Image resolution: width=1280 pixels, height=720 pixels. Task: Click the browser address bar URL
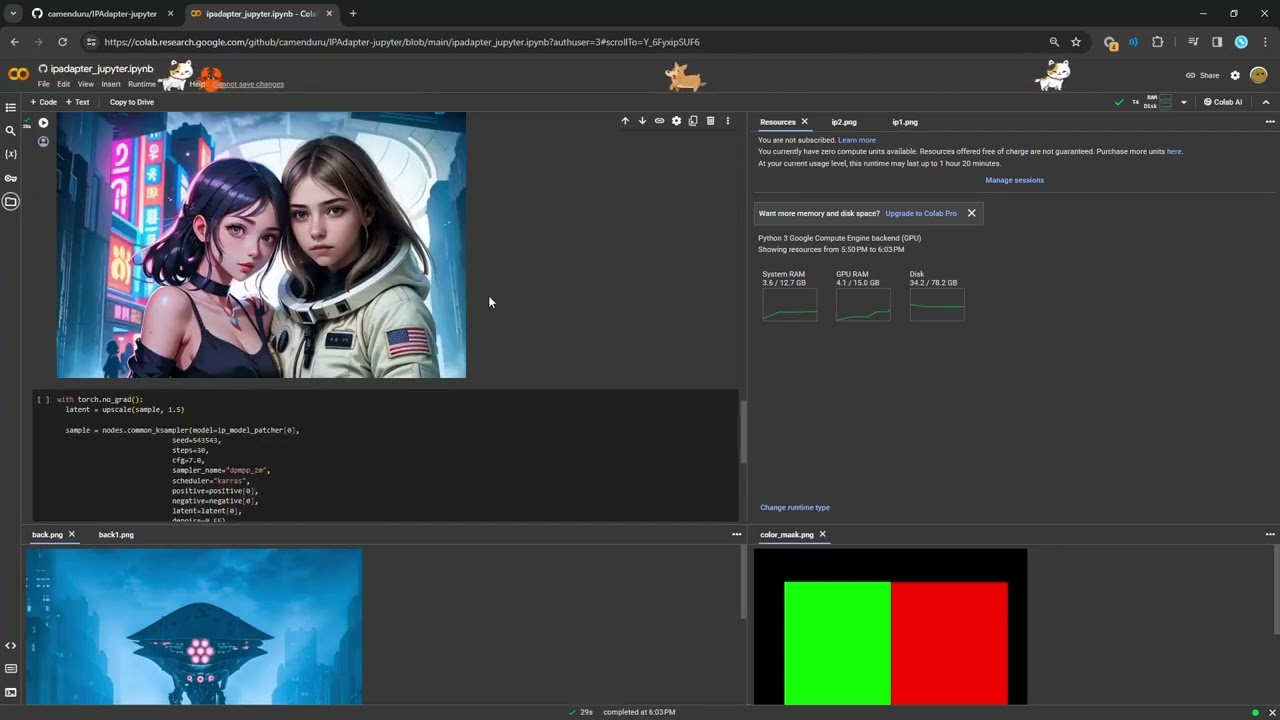[402, 42]
